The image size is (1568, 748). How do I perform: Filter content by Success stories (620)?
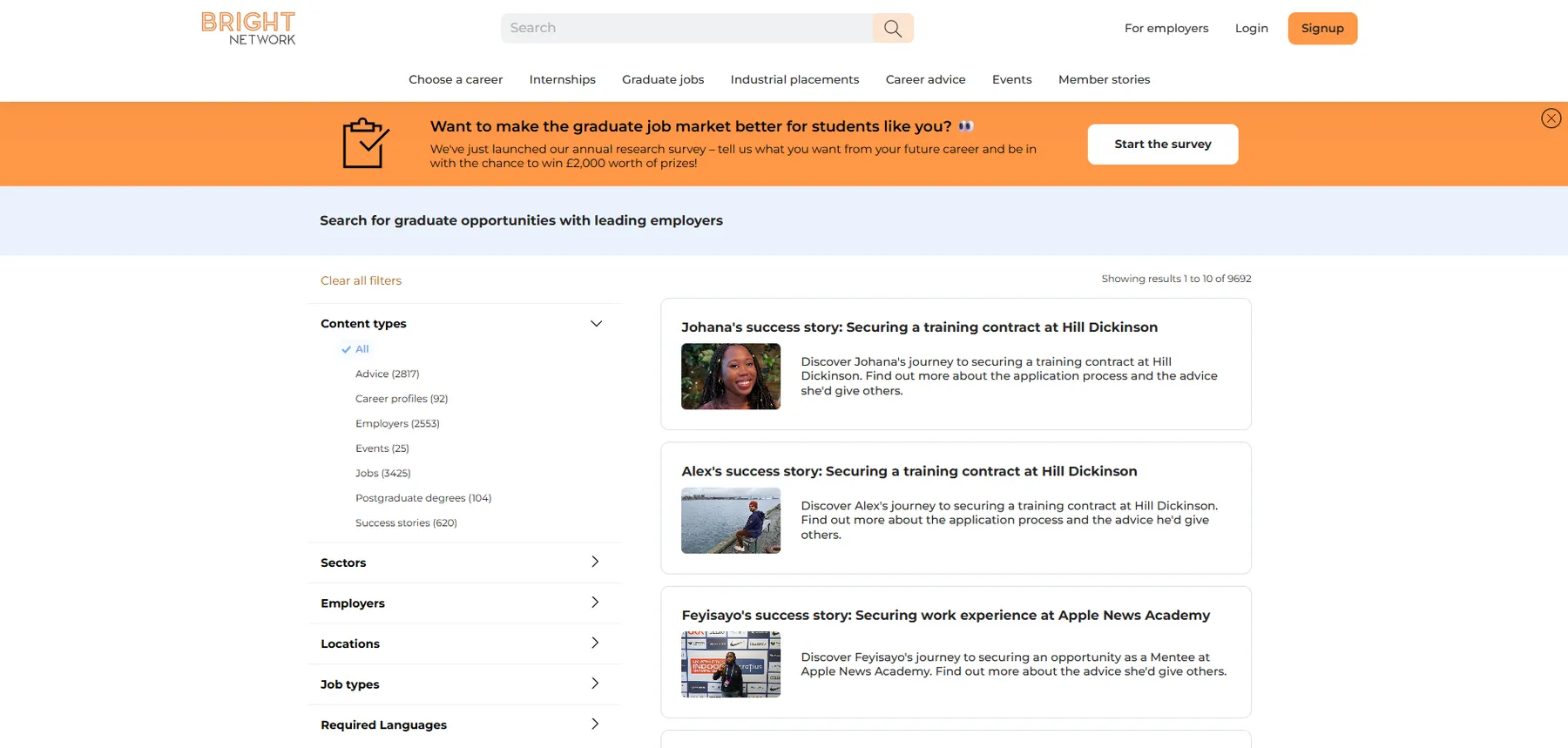click(x=406, y=522)
